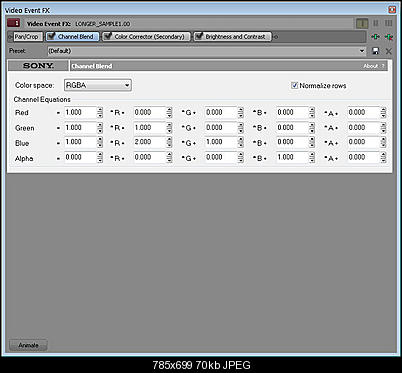Select the Color Corrector (Secondary) tab
402x373 pixels.
pyautogui.click(x=146, y=37)
